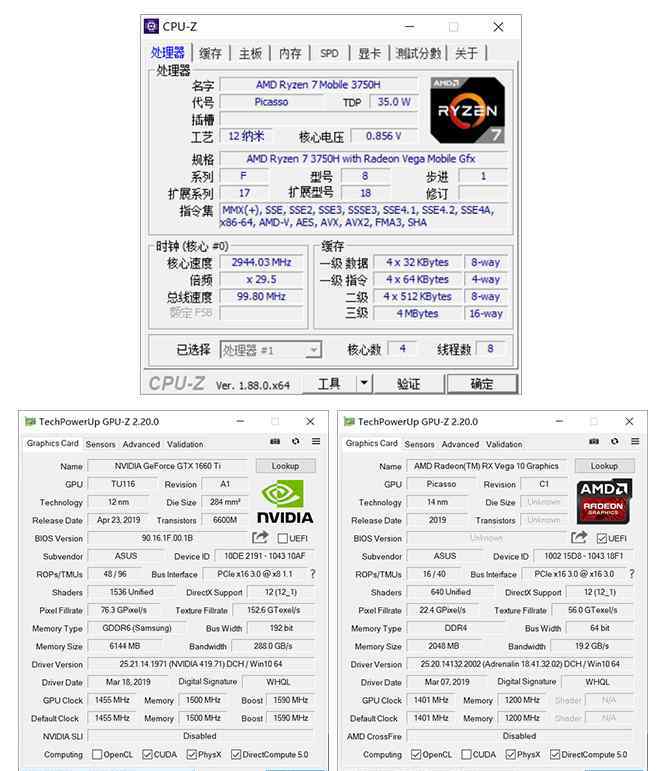Viewport: 668px width, 771px height.
Task: Click the 90.16.1F.00.1B BIOS version field
Action: [x=168, y=538]
